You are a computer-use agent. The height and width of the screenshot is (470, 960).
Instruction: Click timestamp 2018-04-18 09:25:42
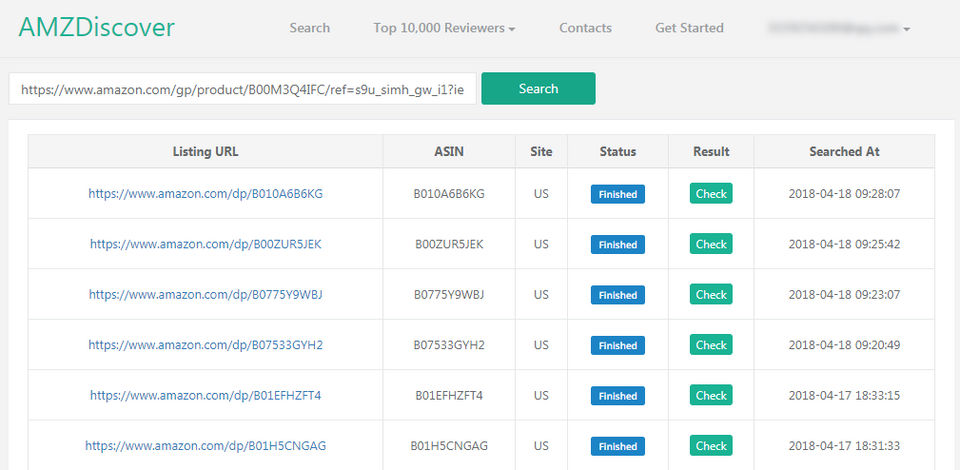[x=844, y=244]
